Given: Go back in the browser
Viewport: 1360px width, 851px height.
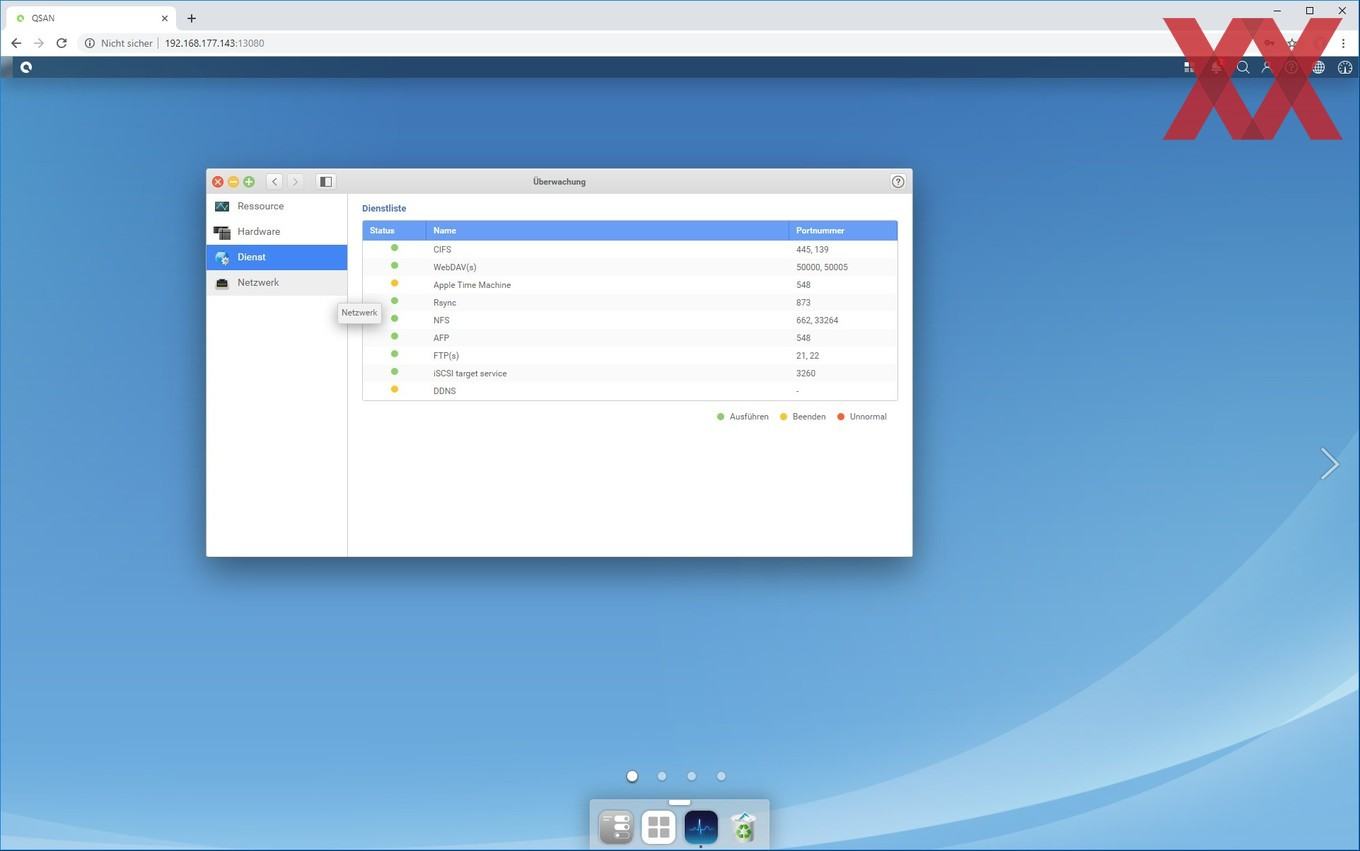Looking at the screenshot, I should (x=16, y=43).
